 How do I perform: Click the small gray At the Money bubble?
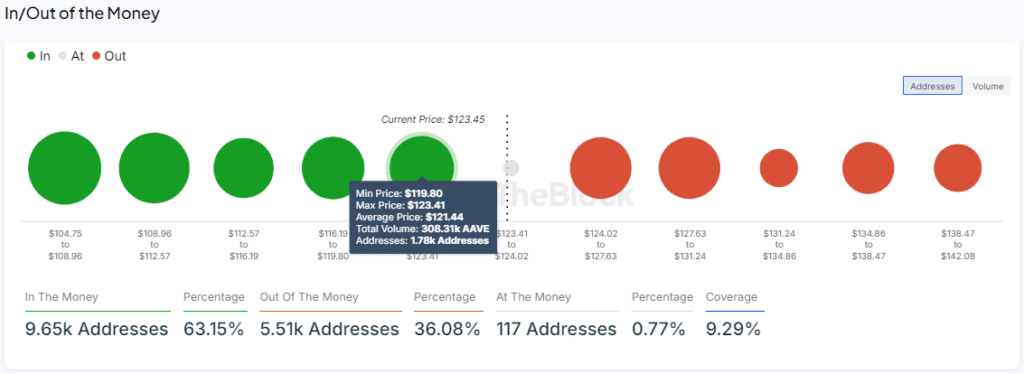pos(511,168)
